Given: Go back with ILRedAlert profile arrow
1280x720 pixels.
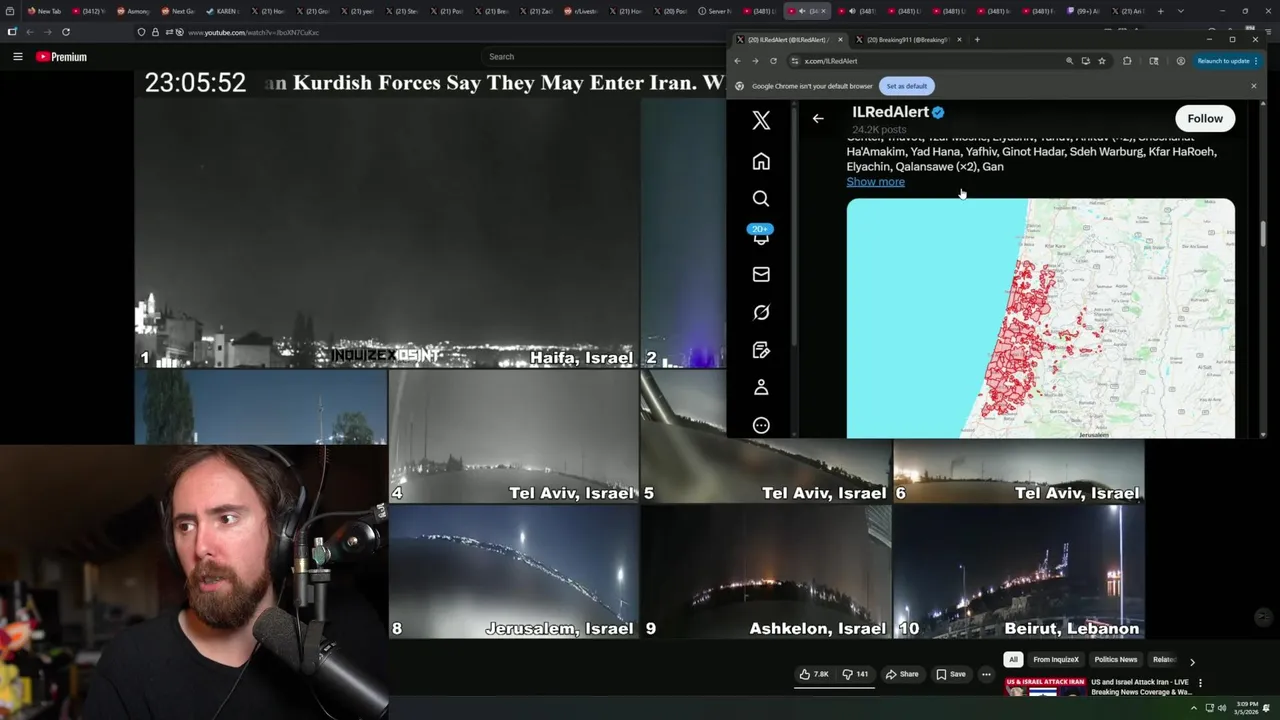Looking at the screenshot, I should point(818,118).
